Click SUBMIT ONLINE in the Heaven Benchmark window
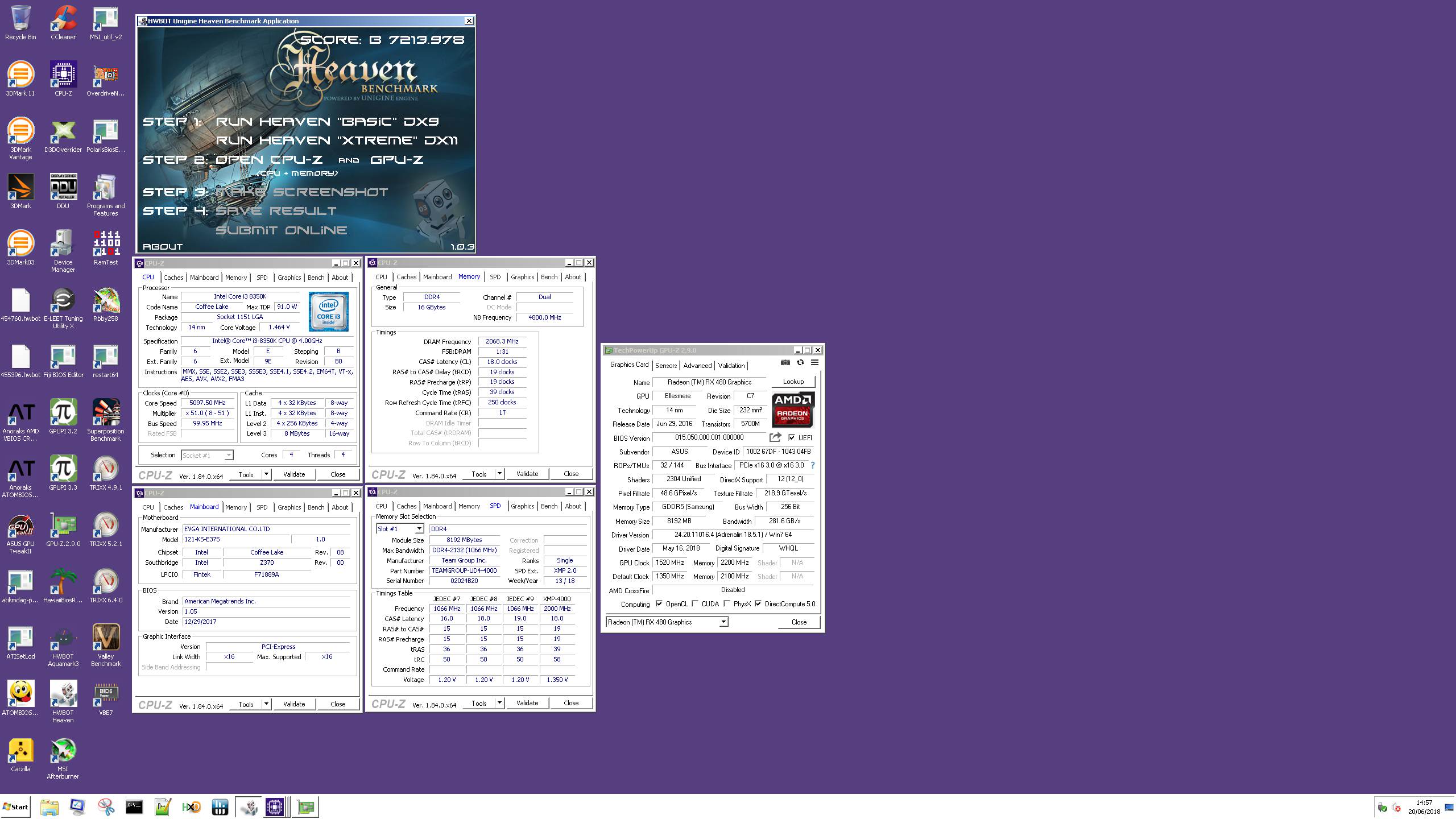 point(282,230)
